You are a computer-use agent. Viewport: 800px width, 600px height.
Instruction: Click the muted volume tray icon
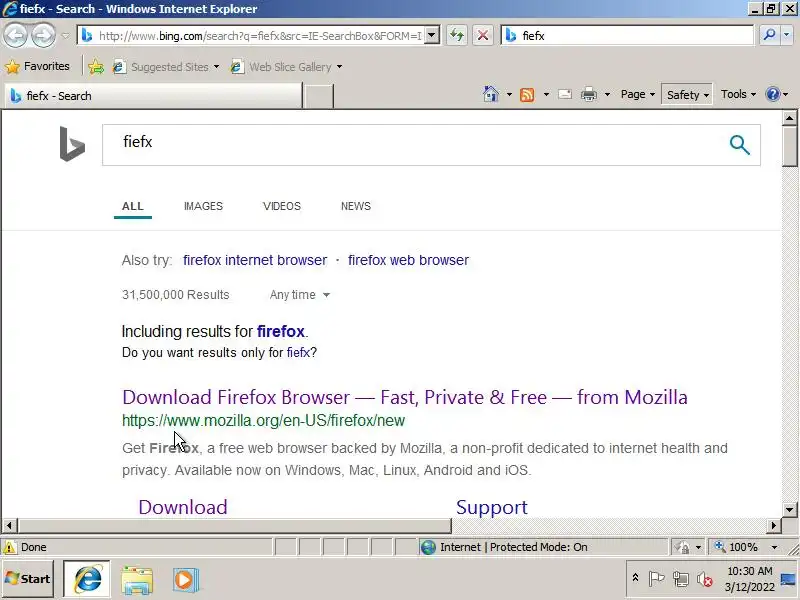[705, 579]
